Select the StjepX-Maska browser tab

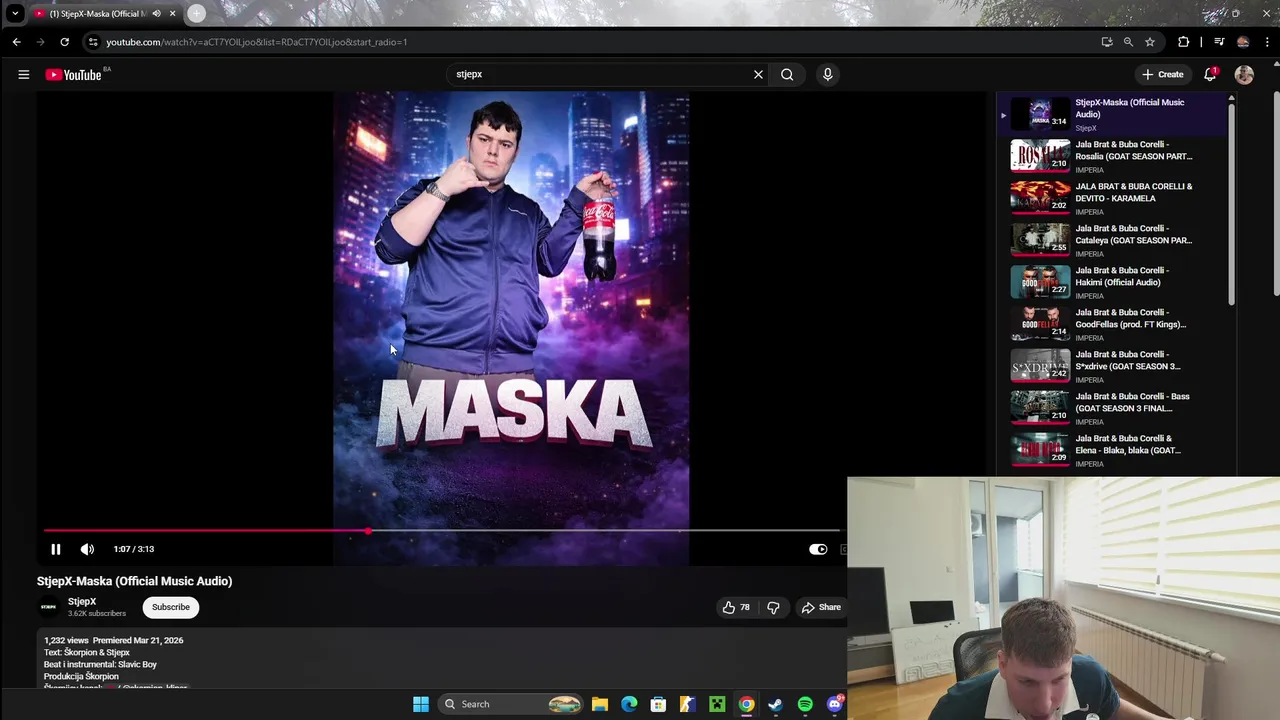click(97, 14)
